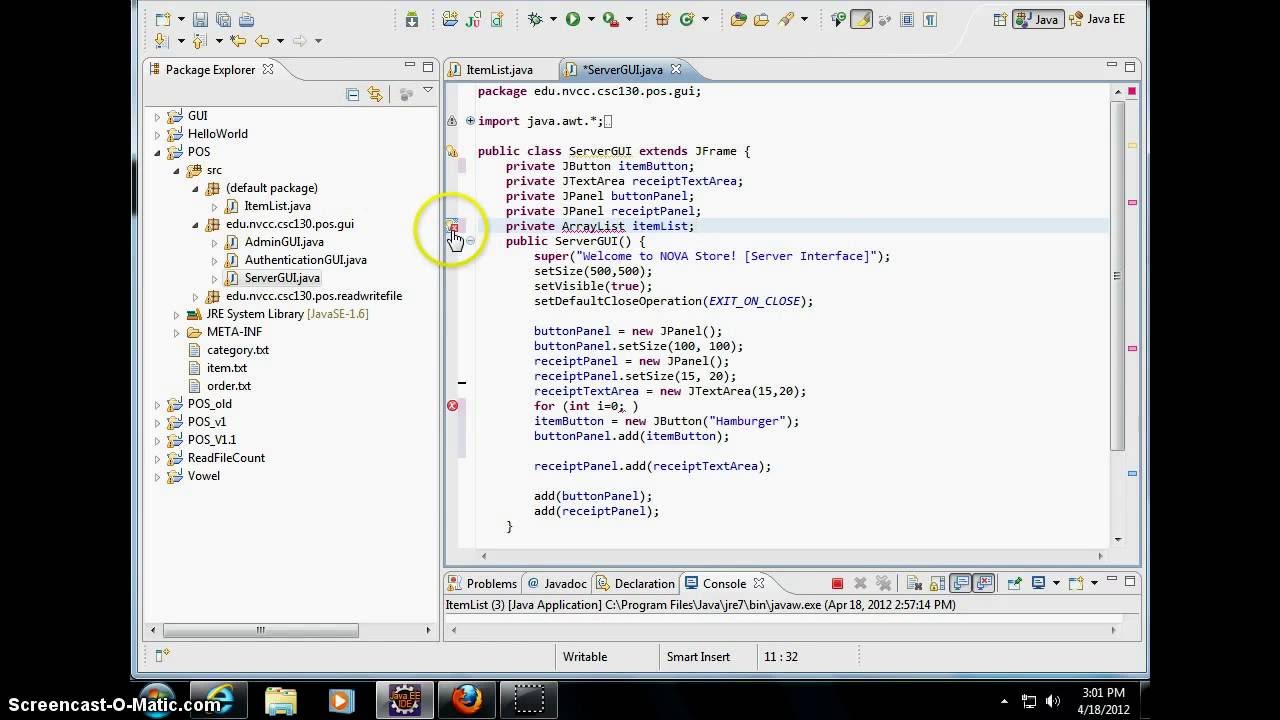Open Firefox from the Windows taskbar

466,699
